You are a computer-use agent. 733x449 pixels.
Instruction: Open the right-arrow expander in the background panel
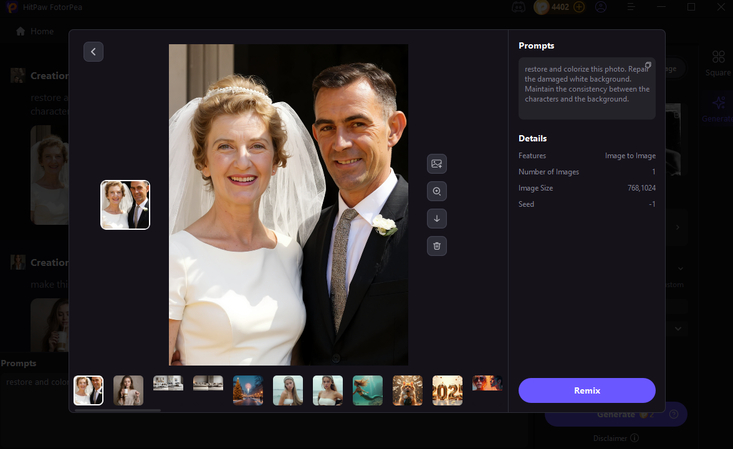(x=678, y=227)
